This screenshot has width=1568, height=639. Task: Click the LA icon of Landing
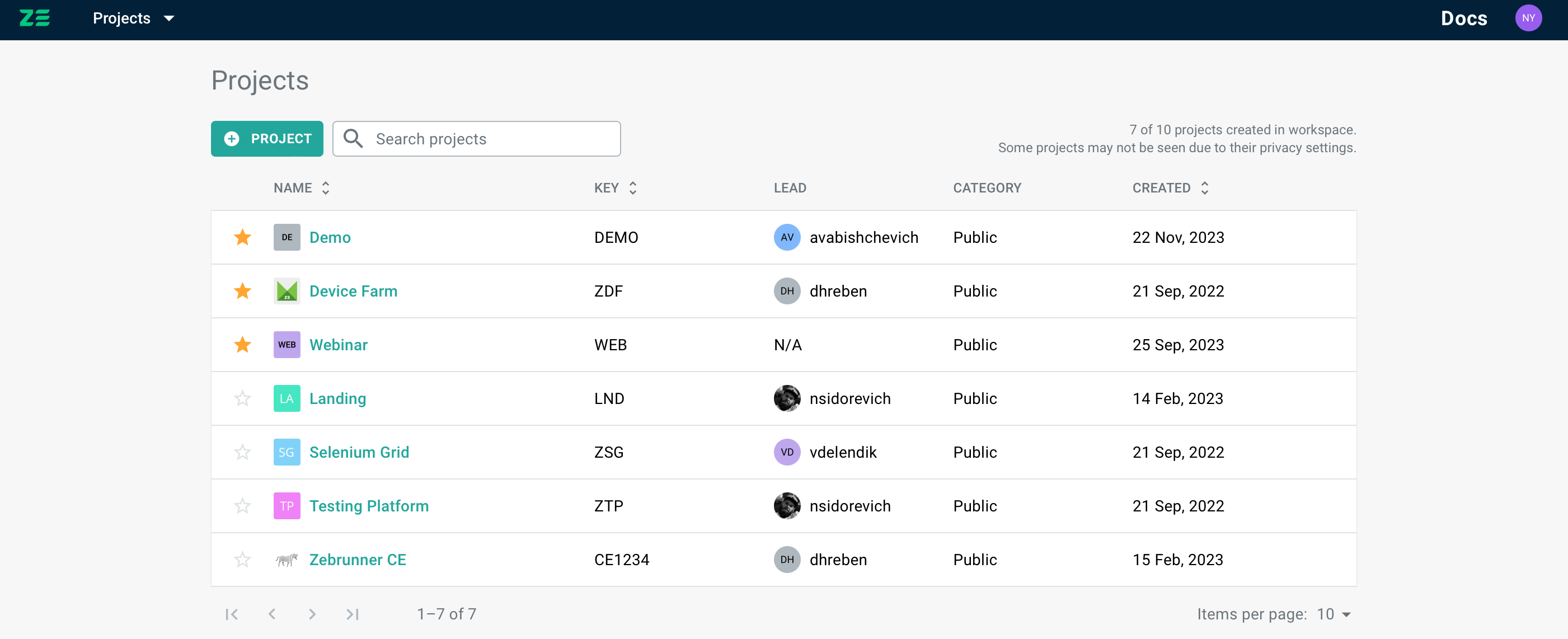coord(287,398)
